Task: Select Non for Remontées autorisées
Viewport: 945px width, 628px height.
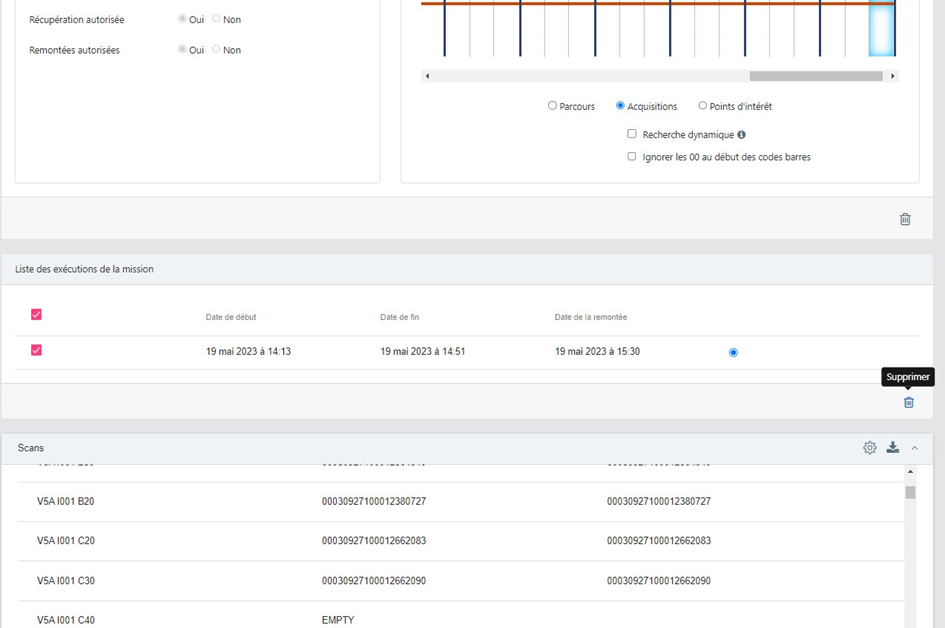Action: click(x=216, y=49)
